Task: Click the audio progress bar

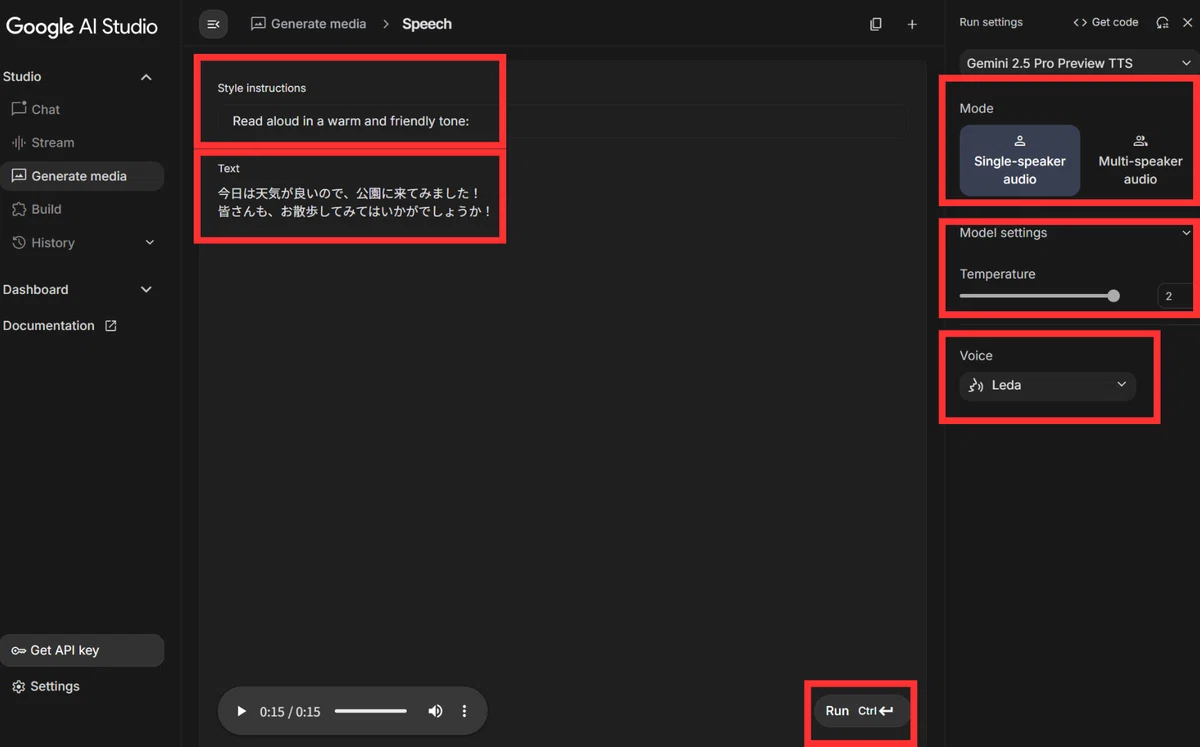Action: [x=371, y=711]
